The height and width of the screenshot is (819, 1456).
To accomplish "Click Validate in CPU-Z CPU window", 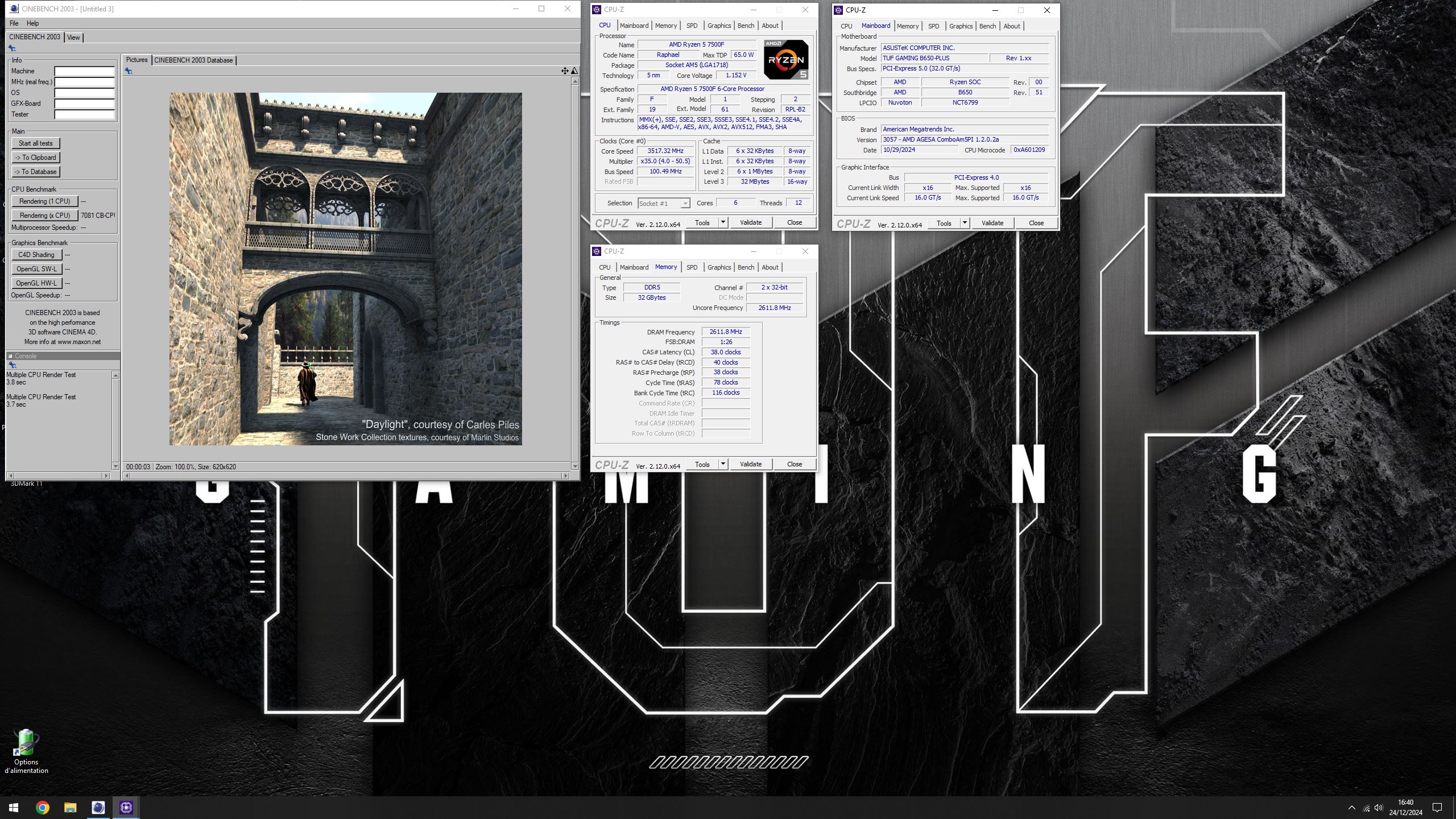I will coord(751,222).
